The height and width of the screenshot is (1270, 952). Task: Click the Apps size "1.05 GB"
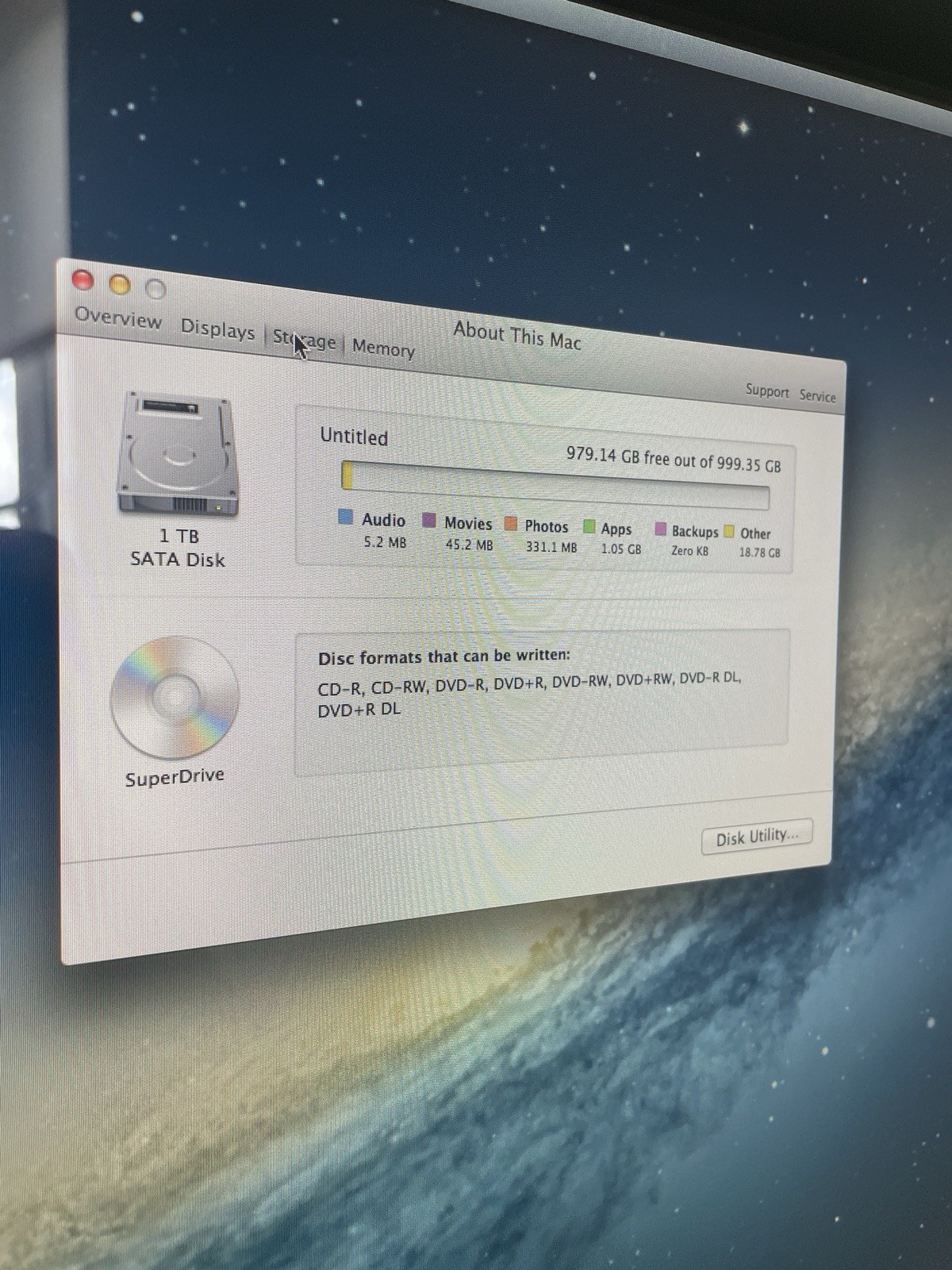tap(621, 548)
